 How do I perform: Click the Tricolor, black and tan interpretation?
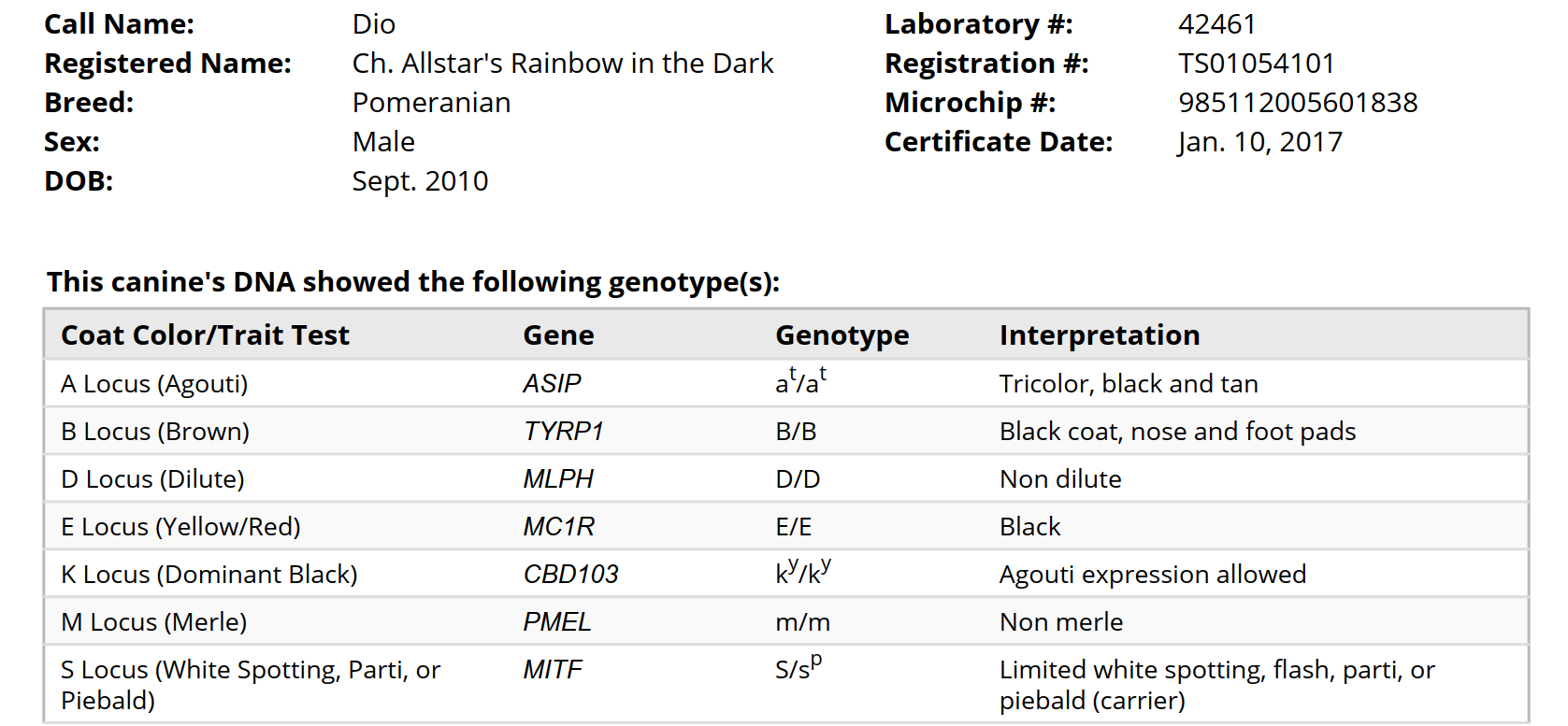pos(1129,384)
